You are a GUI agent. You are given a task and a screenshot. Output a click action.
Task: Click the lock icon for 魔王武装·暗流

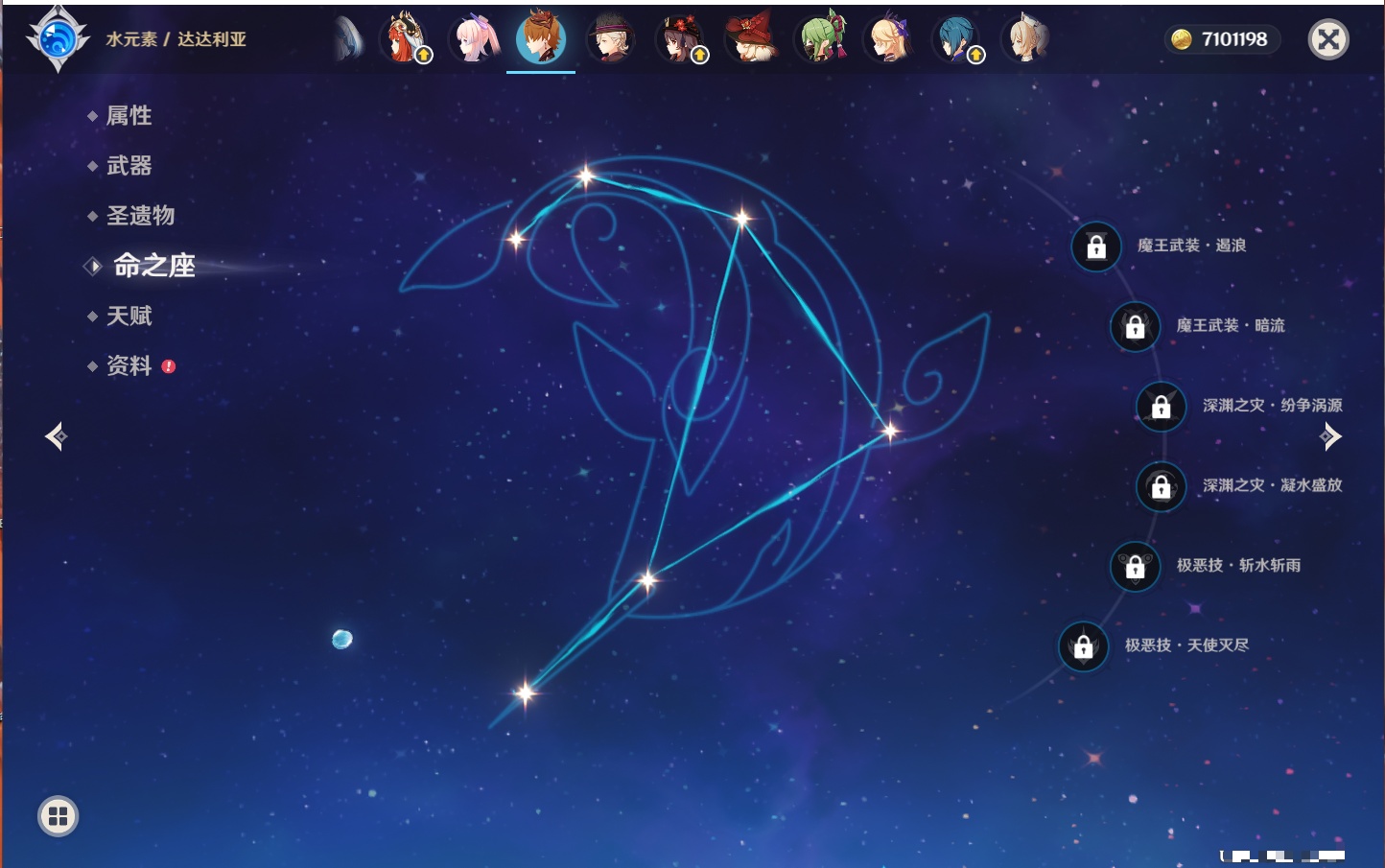pos(1135,327)
